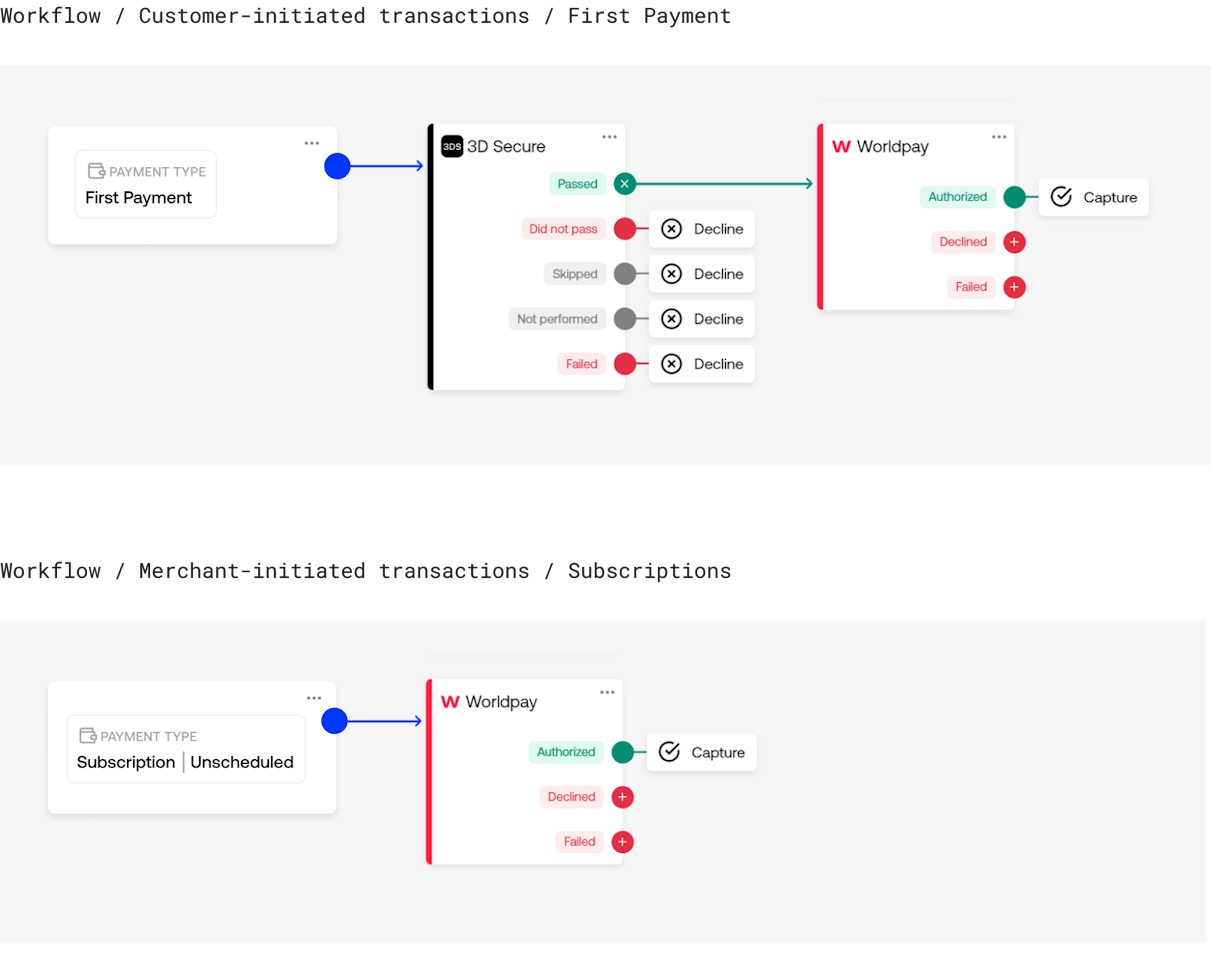Click the green Authorized dot in Subscriptions workflow
Image resolution: width=1211 pixels, height=972 pixels.
623,752
